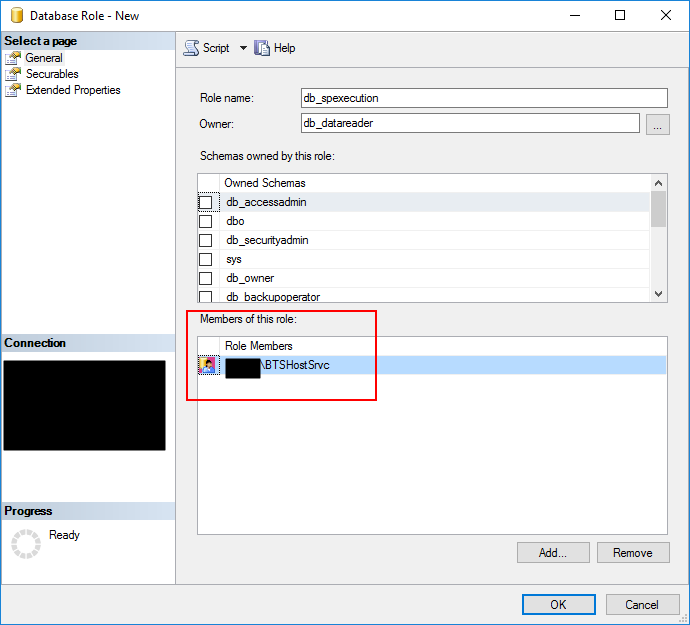Open the Help icon in toolbar
The height and width of the screenshot is (625, 690).
coord(263,48)
